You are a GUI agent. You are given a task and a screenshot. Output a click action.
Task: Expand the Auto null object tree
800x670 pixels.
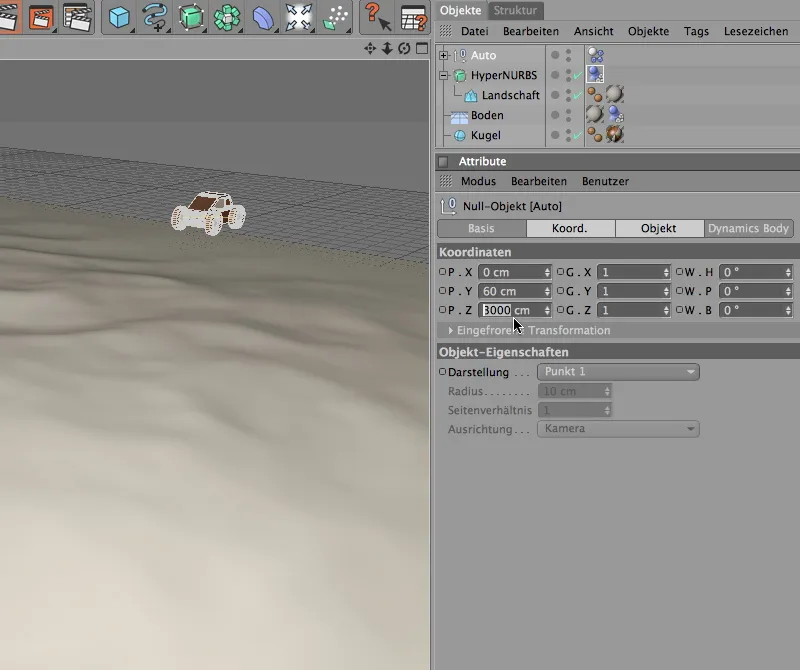[443, 55]
